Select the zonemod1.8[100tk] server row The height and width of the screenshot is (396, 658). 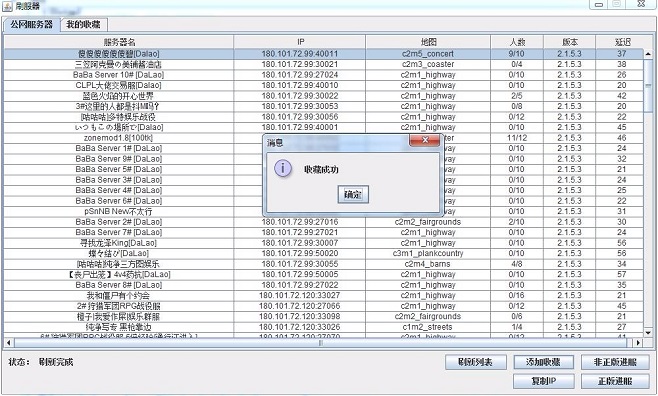[x=324, y=138]
